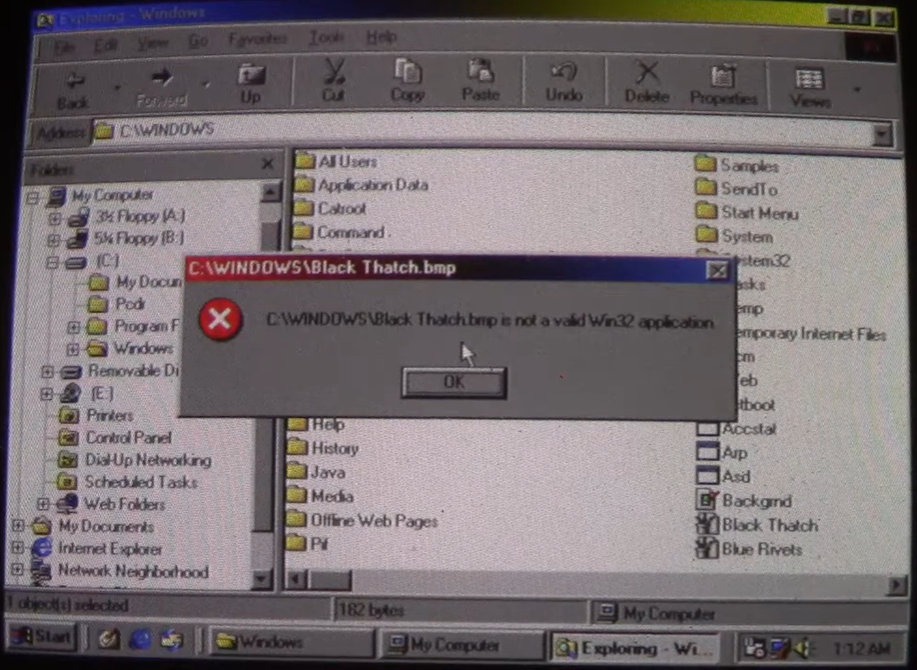Expand the 3½ Floppy (A:) node
The height and width of the screenshot is (670, 917).
[54, 219]
